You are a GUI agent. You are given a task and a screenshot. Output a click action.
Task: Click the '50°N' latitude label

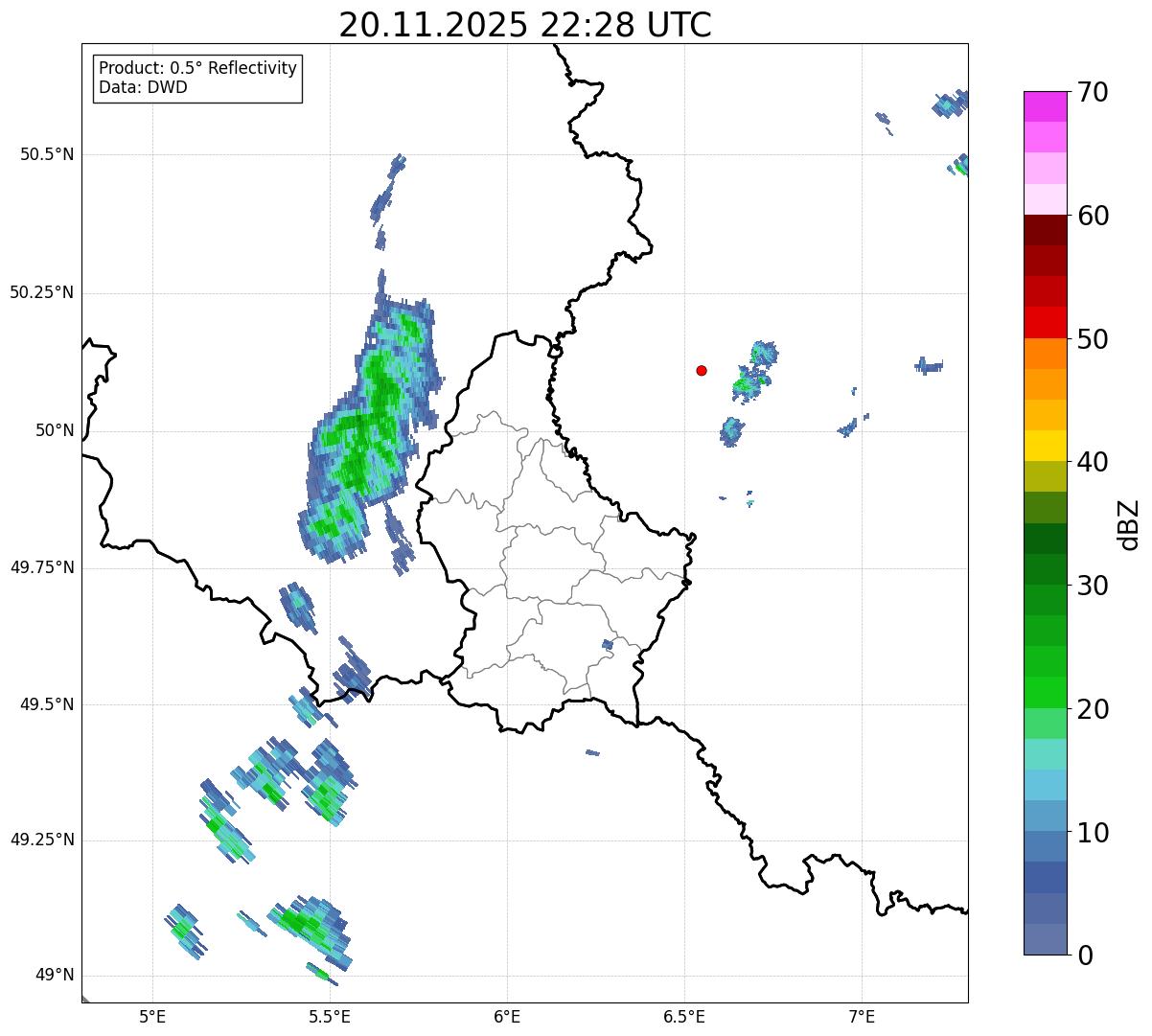[55, 430]
